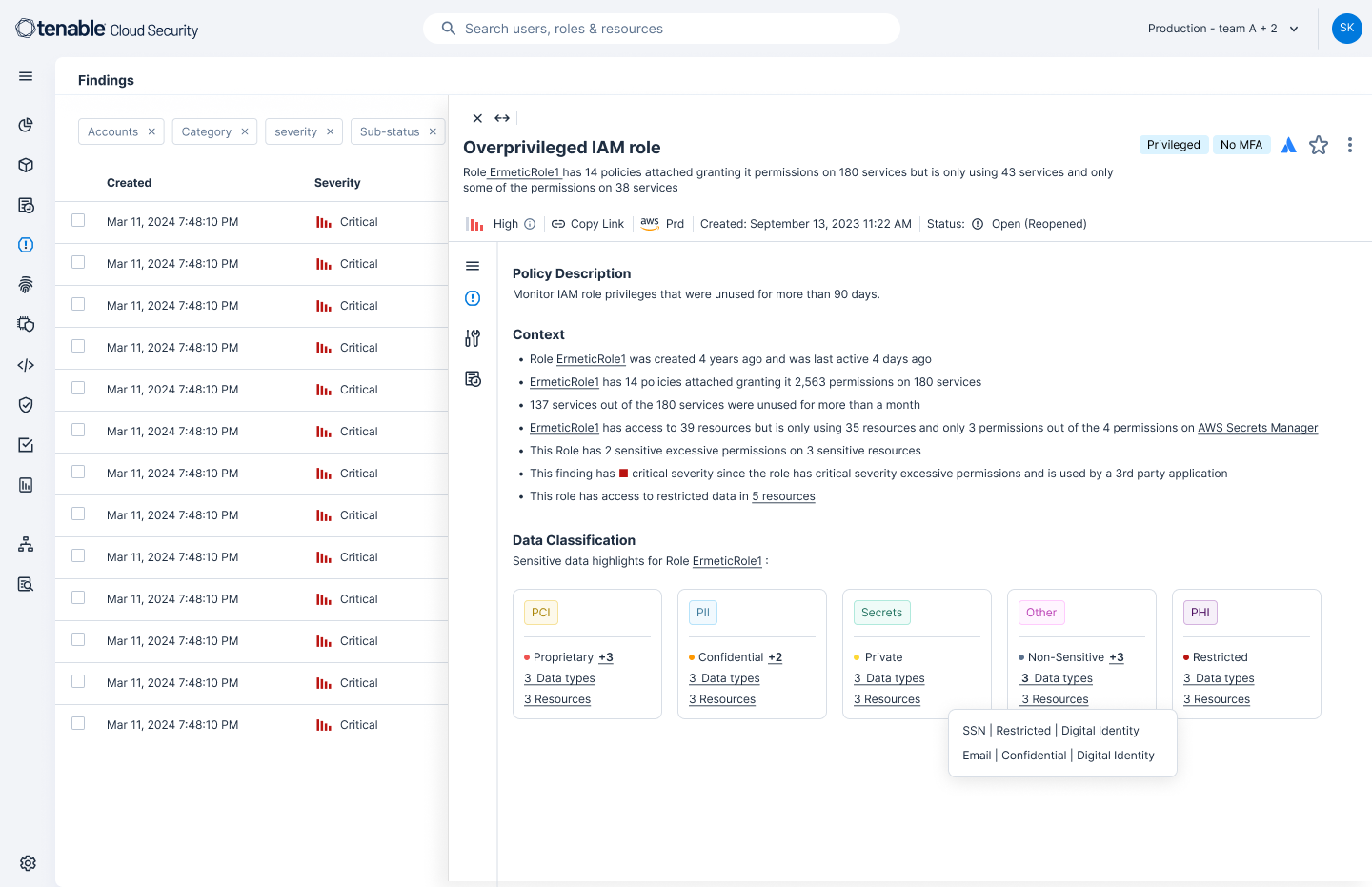Open the remediation tools tab icon

pyautogui.click(x=473, y=338)
